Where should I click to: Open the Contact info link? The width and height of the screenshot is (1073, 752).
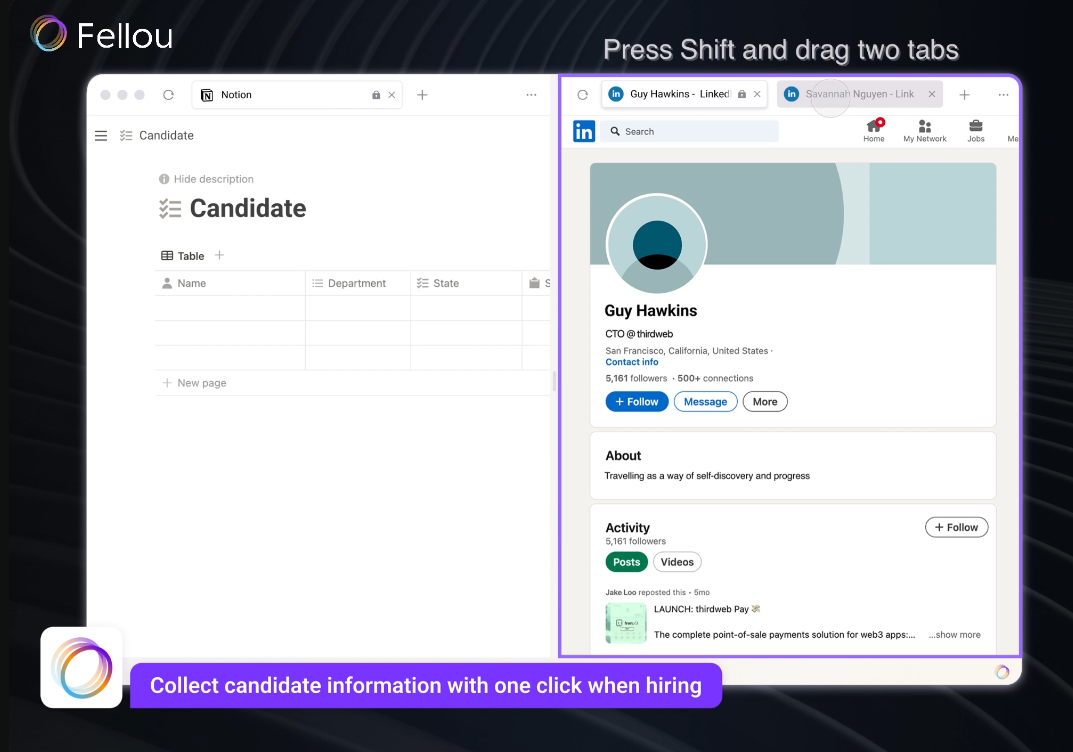coord(632,362)
